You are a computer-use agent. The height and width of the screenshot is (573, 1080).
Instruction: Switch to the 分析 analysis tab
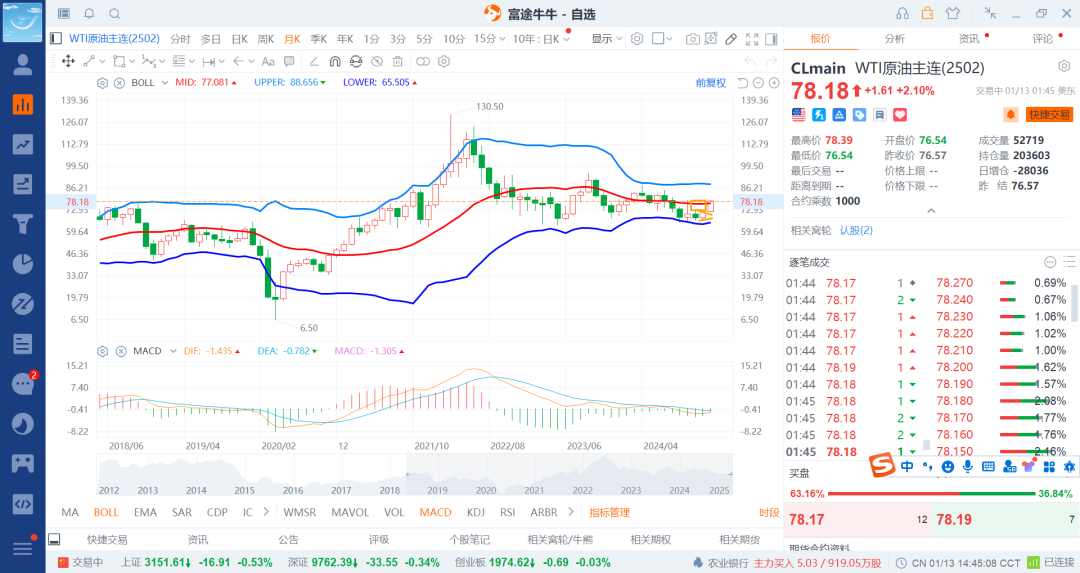[x=894, y=39]
